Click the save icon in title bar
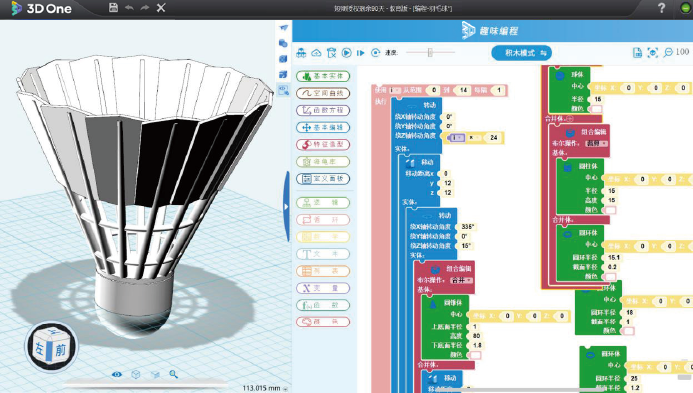The height and width of the screenshot is (393, 693). click(x=114, y=8)
